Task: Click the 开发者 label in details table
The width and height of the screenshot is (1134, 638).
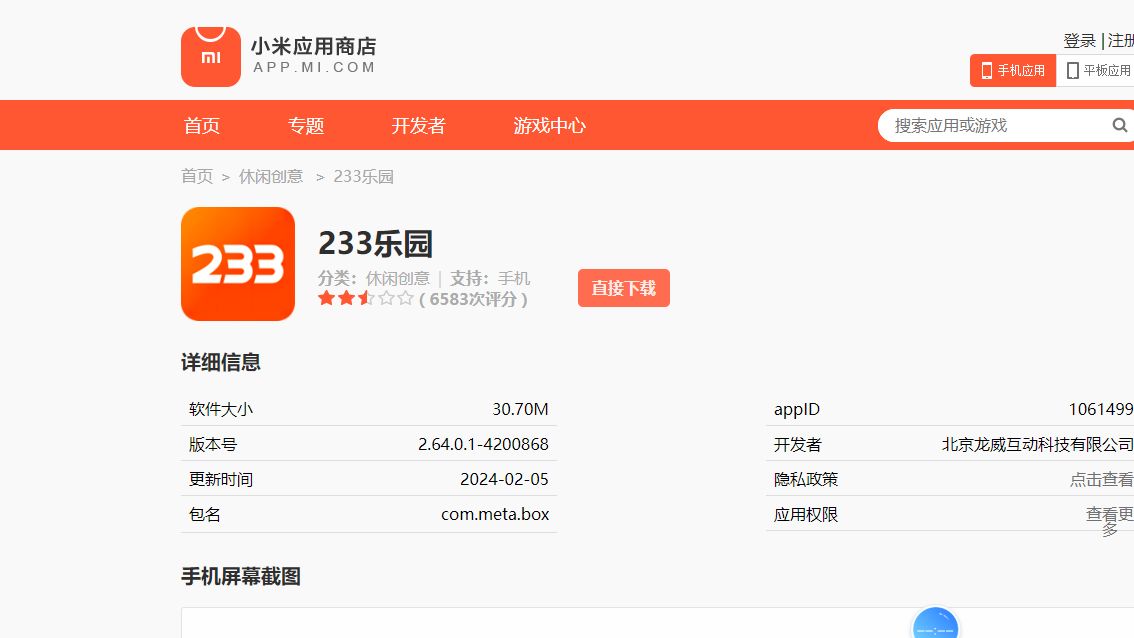Action: (798, 444)
